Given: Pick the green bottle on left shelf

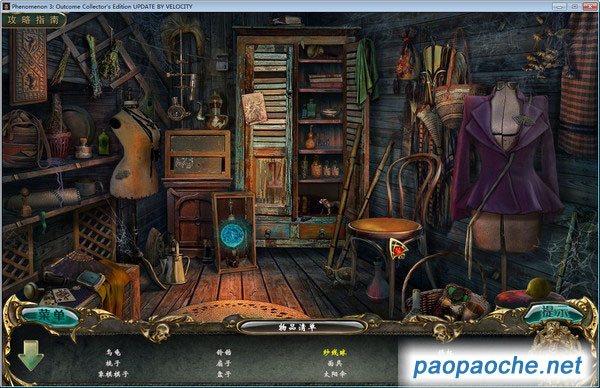Looking at the screenshot, I should 103,142.
